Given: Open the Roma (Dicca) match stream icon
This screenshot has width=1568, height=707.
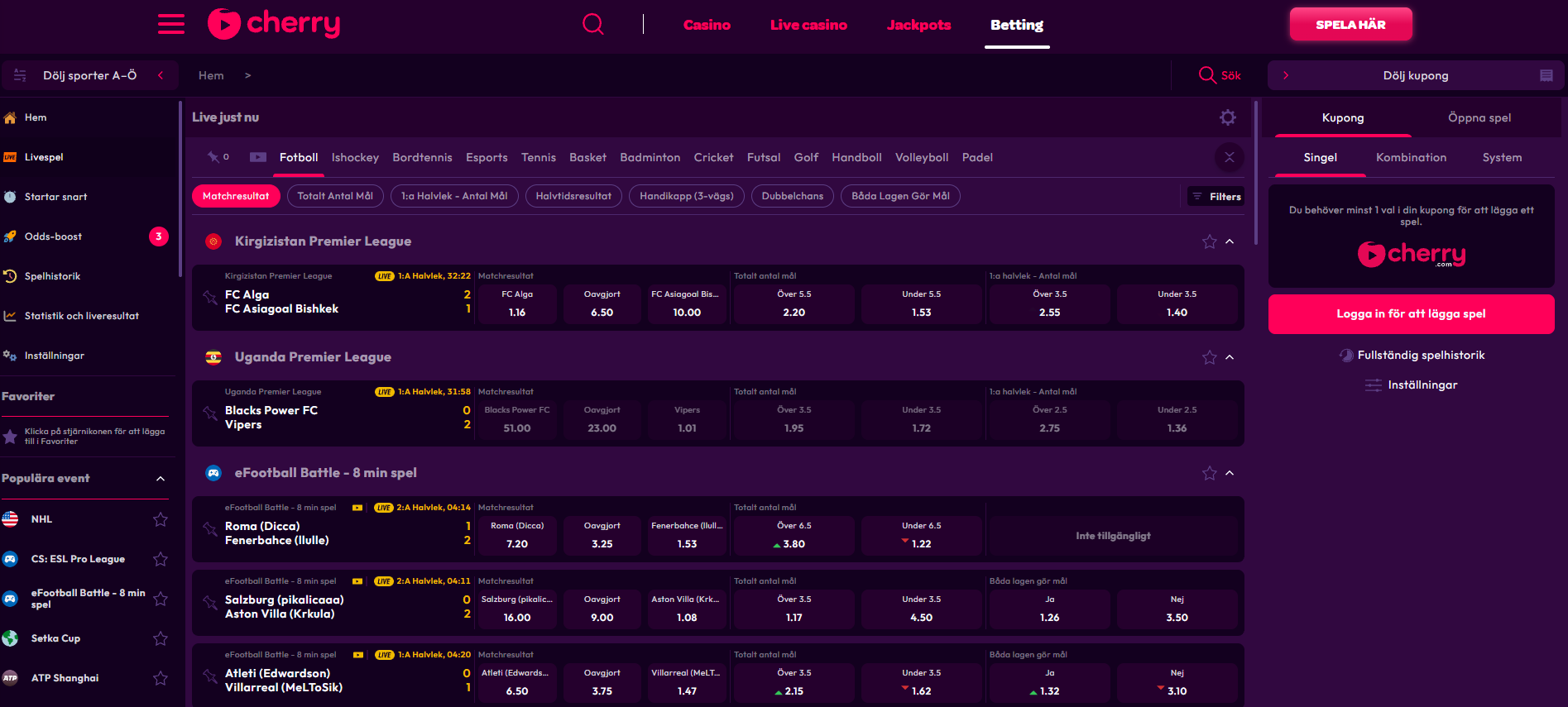Looking at the screenshot, I should point(357,508).
